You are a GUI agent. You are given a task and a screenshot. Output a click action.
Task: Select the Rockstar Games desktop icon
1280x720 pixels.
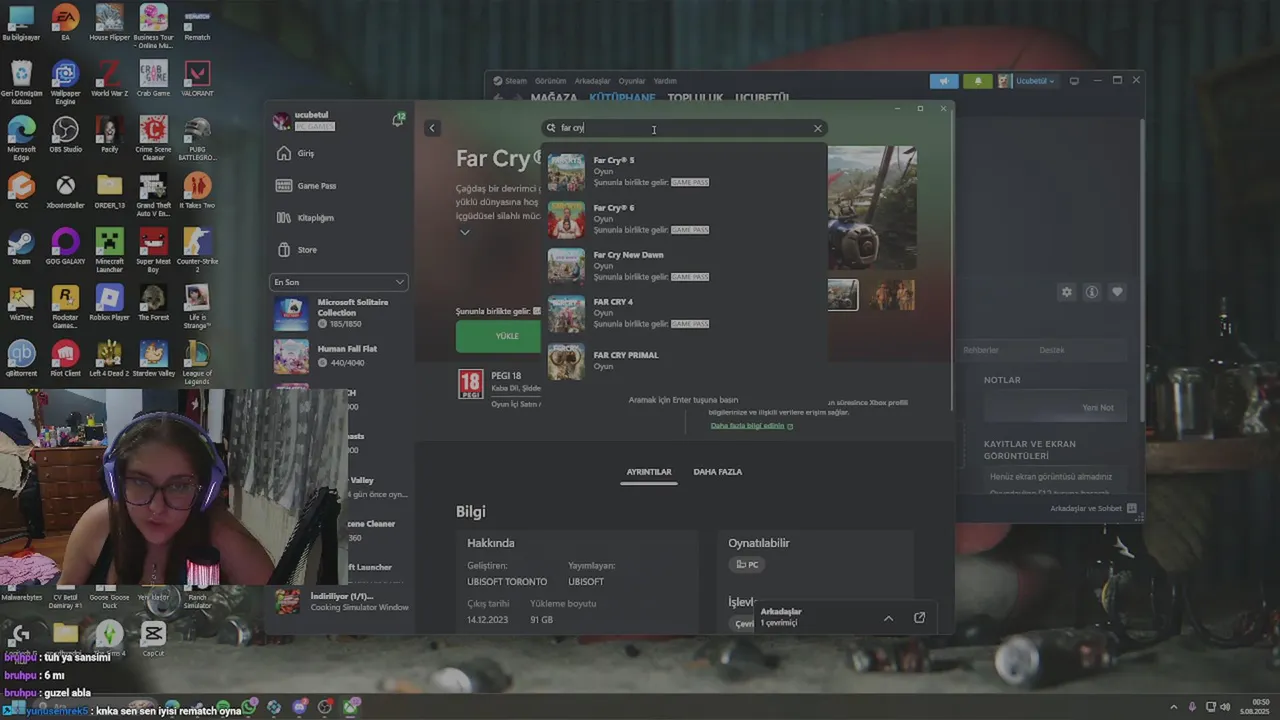65,307
